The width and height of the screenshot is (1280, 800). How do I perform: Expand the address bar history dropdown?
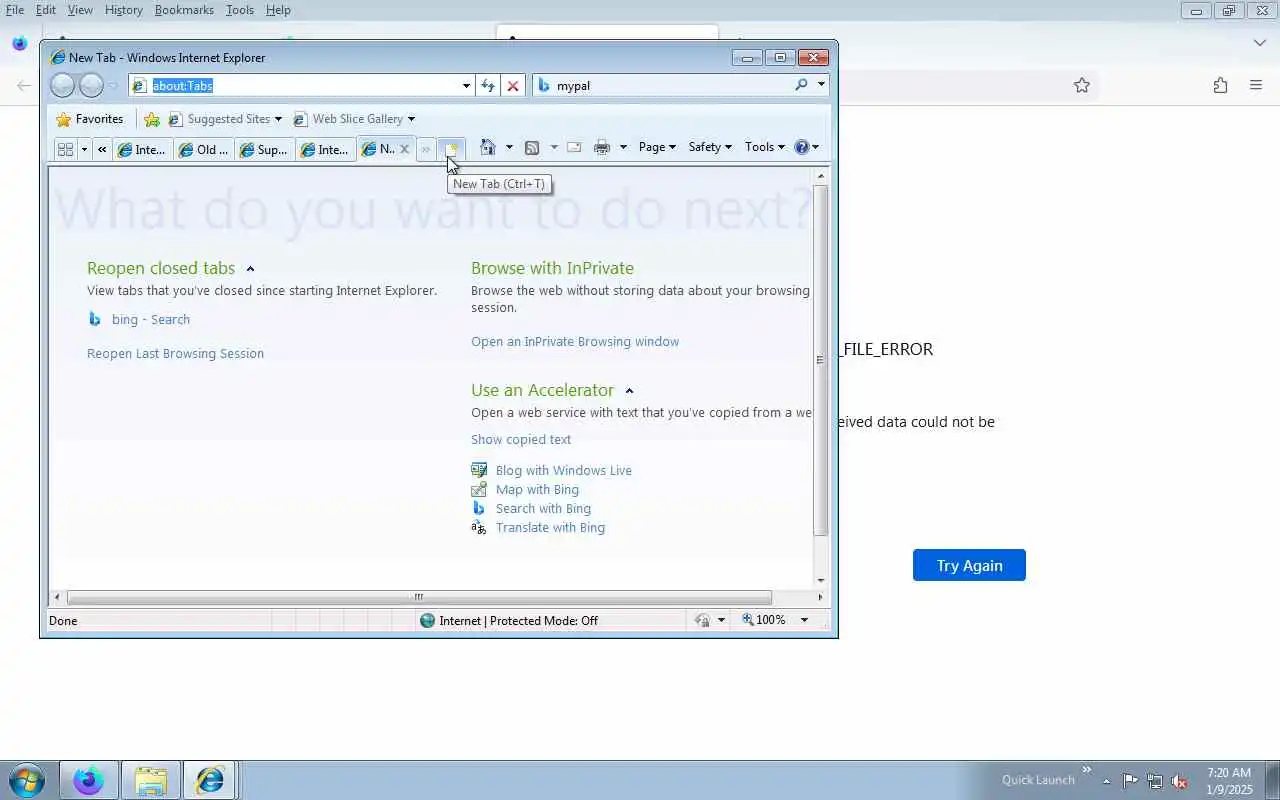pyautogui.click(x=465, y=86)
